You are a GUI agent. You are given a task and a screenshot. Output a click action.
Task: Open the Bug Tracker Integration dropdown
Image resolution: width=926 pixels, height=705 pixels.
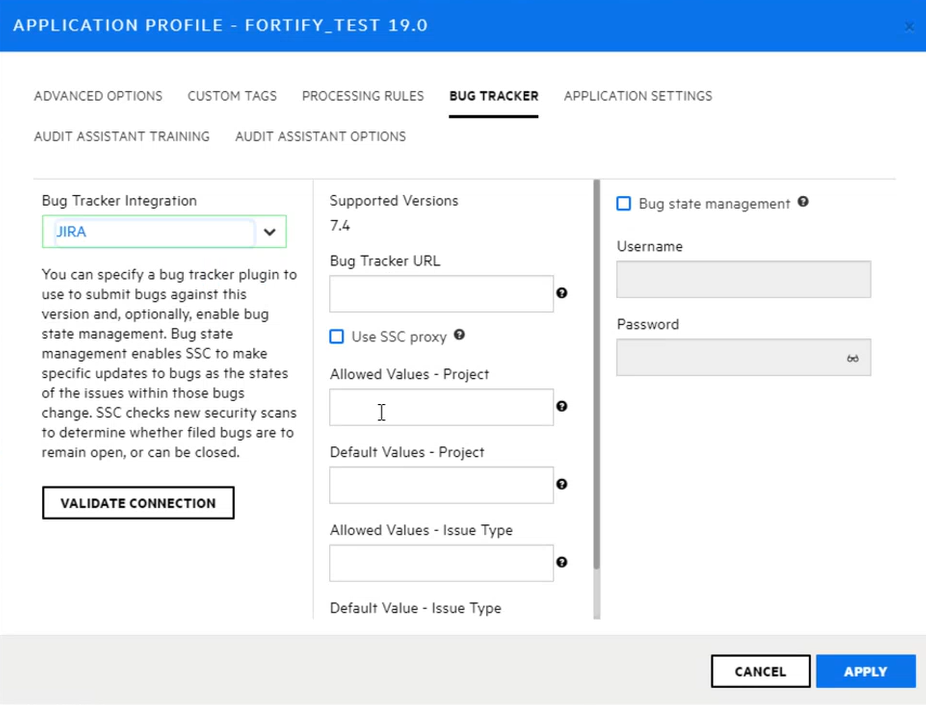269,232
